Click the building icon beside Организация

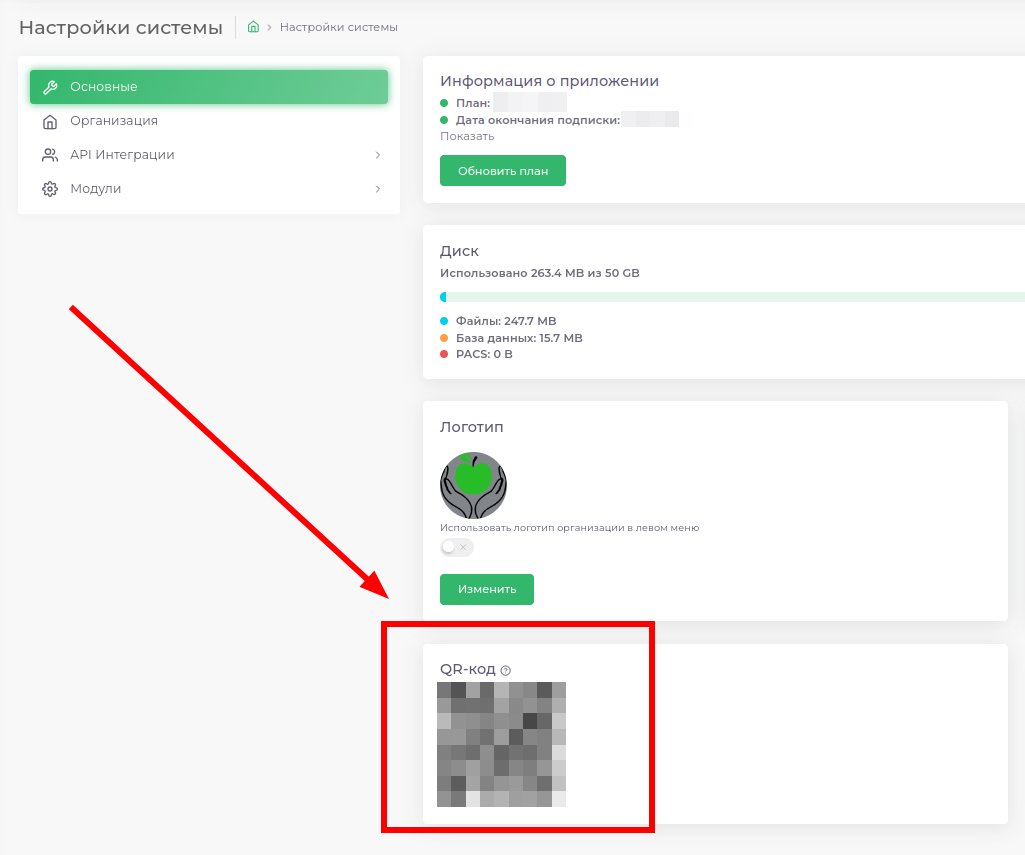click(50, 121)
